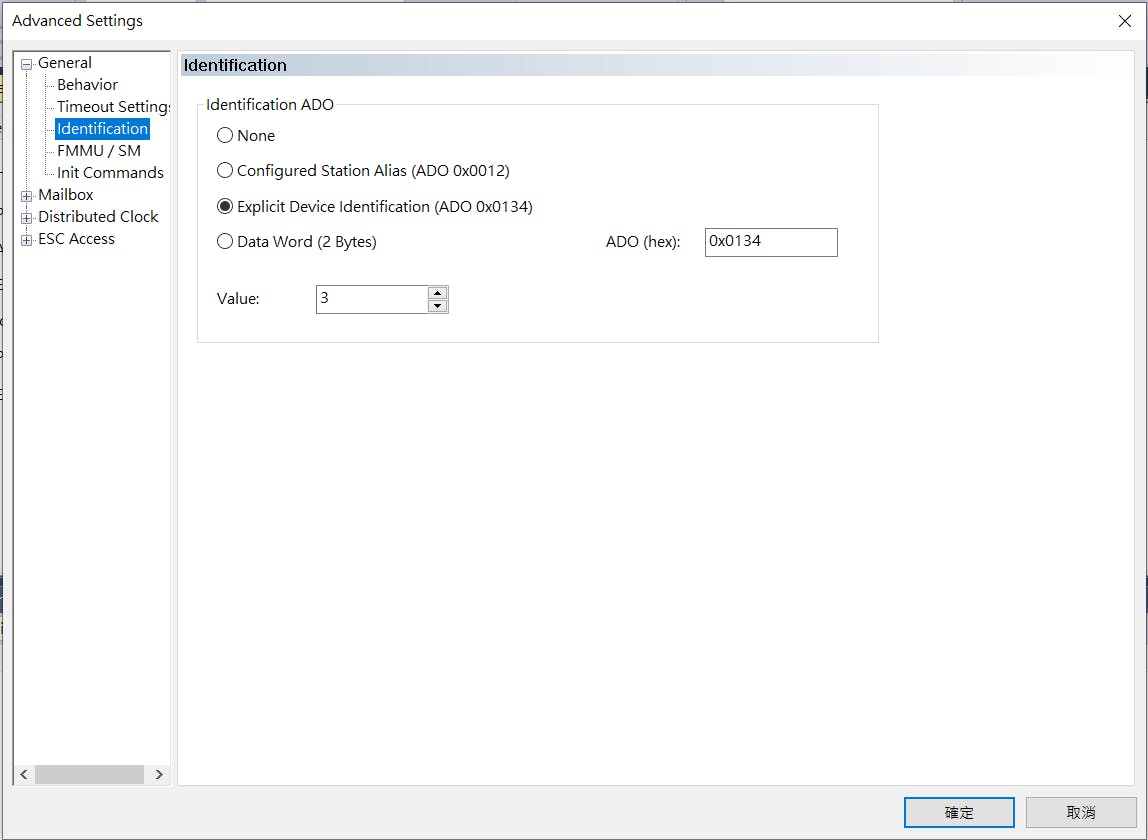1148x840 pixels.
Task: Expand the ESC Access node
Action: (x=26, y=240)
